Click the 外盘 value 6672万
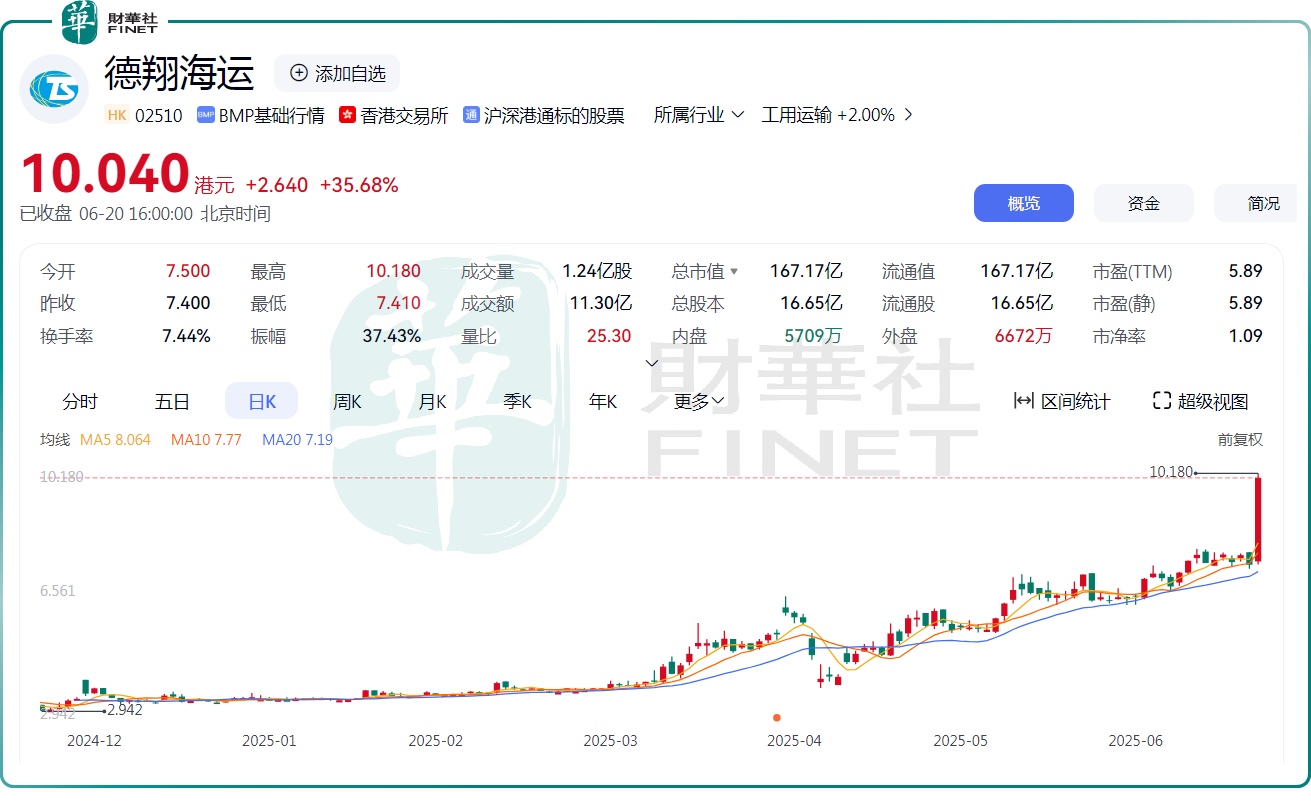Viewport: 1311px width, 808px height. tap(1023, 336)
